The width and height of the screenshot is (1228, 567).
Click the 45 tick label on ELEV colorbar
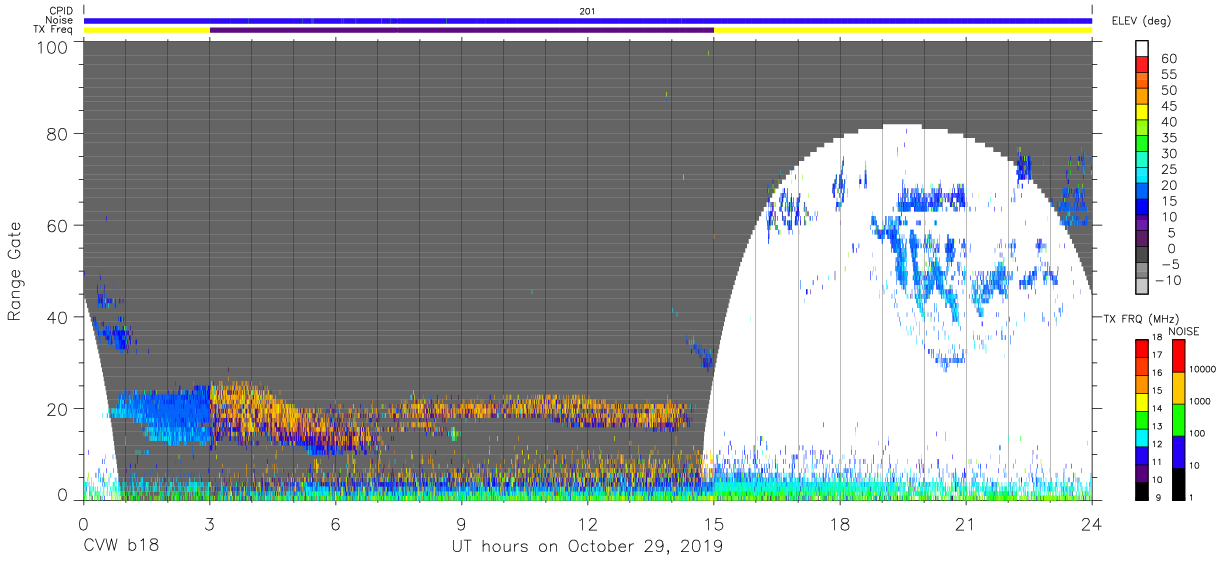pyautogui.click(x=1167, y=106)
